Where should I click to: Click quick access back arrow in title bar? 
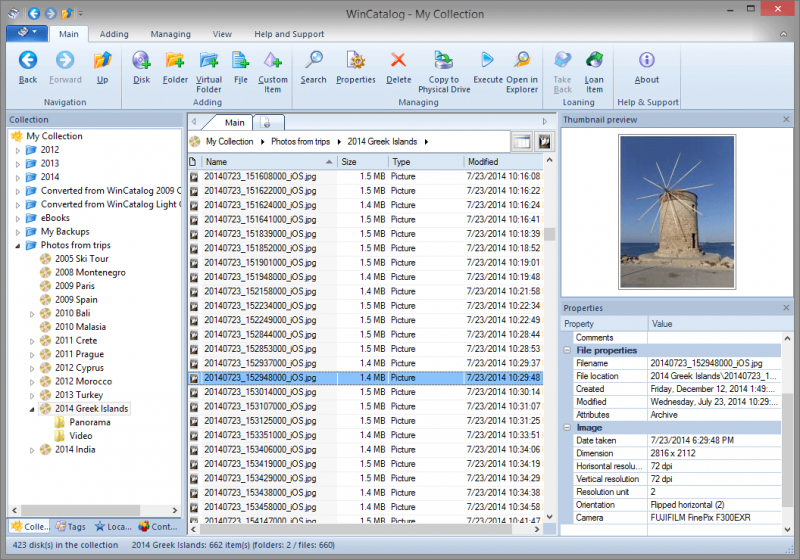[x=34, y=13]
